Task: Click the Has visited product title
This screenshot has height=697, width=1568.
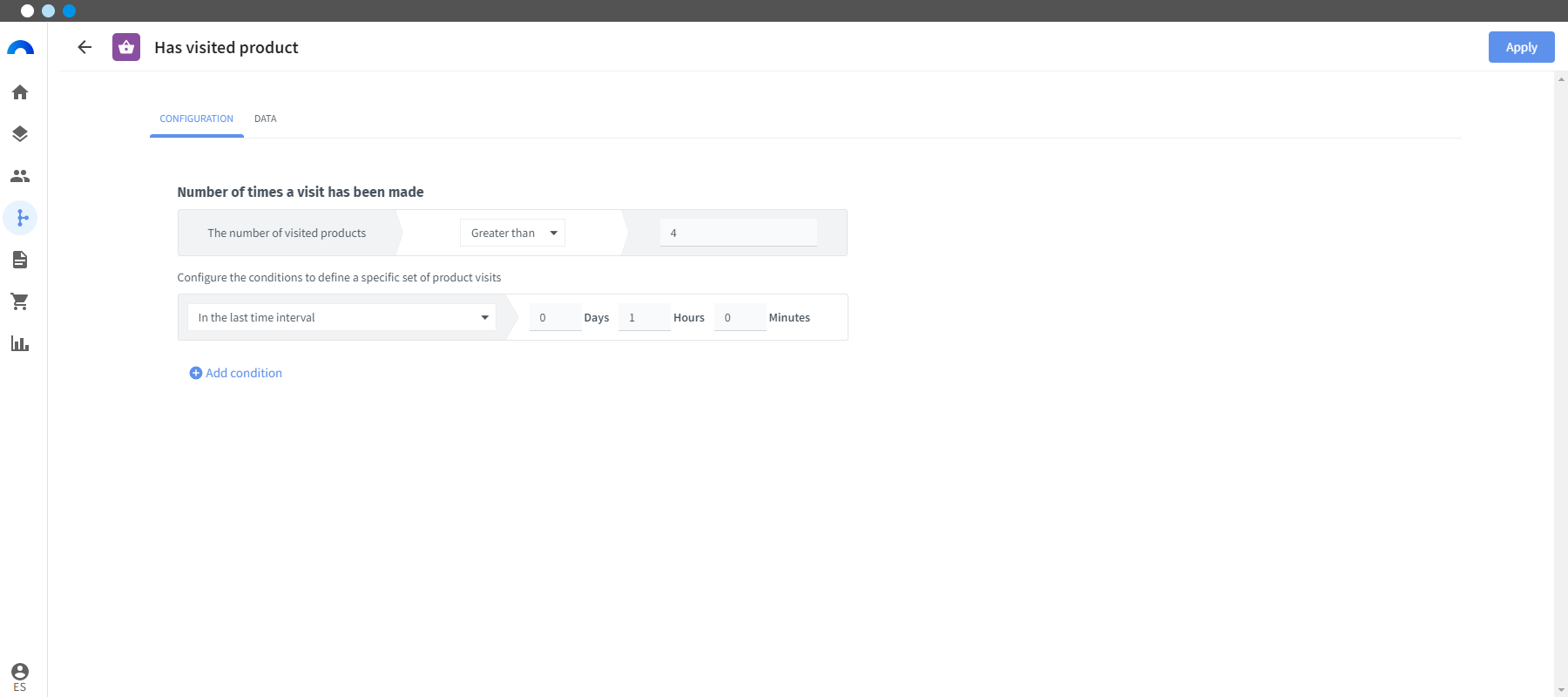Action: click(x=226, y=47)
